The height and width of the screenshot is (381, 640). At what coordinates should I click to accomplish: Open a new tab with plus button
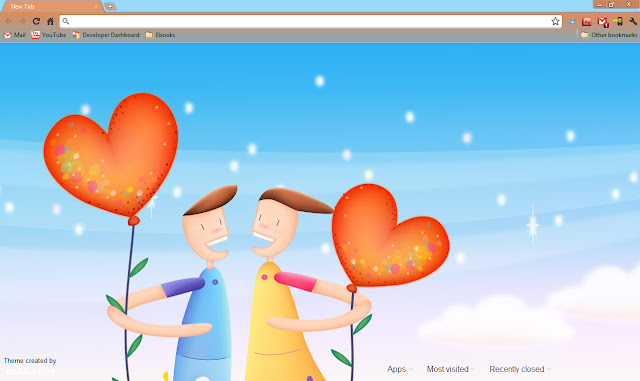110,7
